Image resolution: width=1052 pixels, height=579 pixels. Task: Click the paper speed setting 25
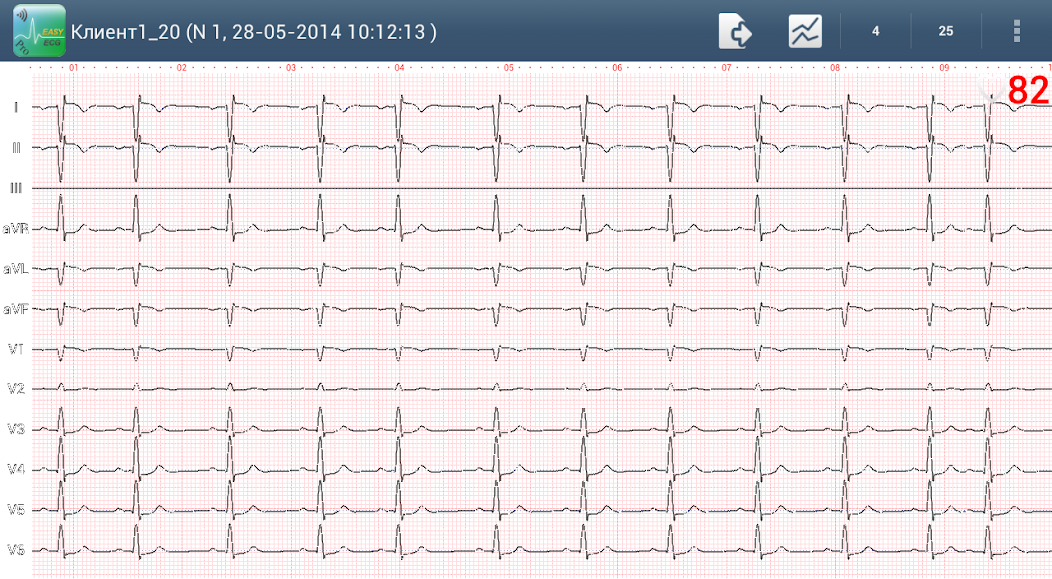click(945, 31)
